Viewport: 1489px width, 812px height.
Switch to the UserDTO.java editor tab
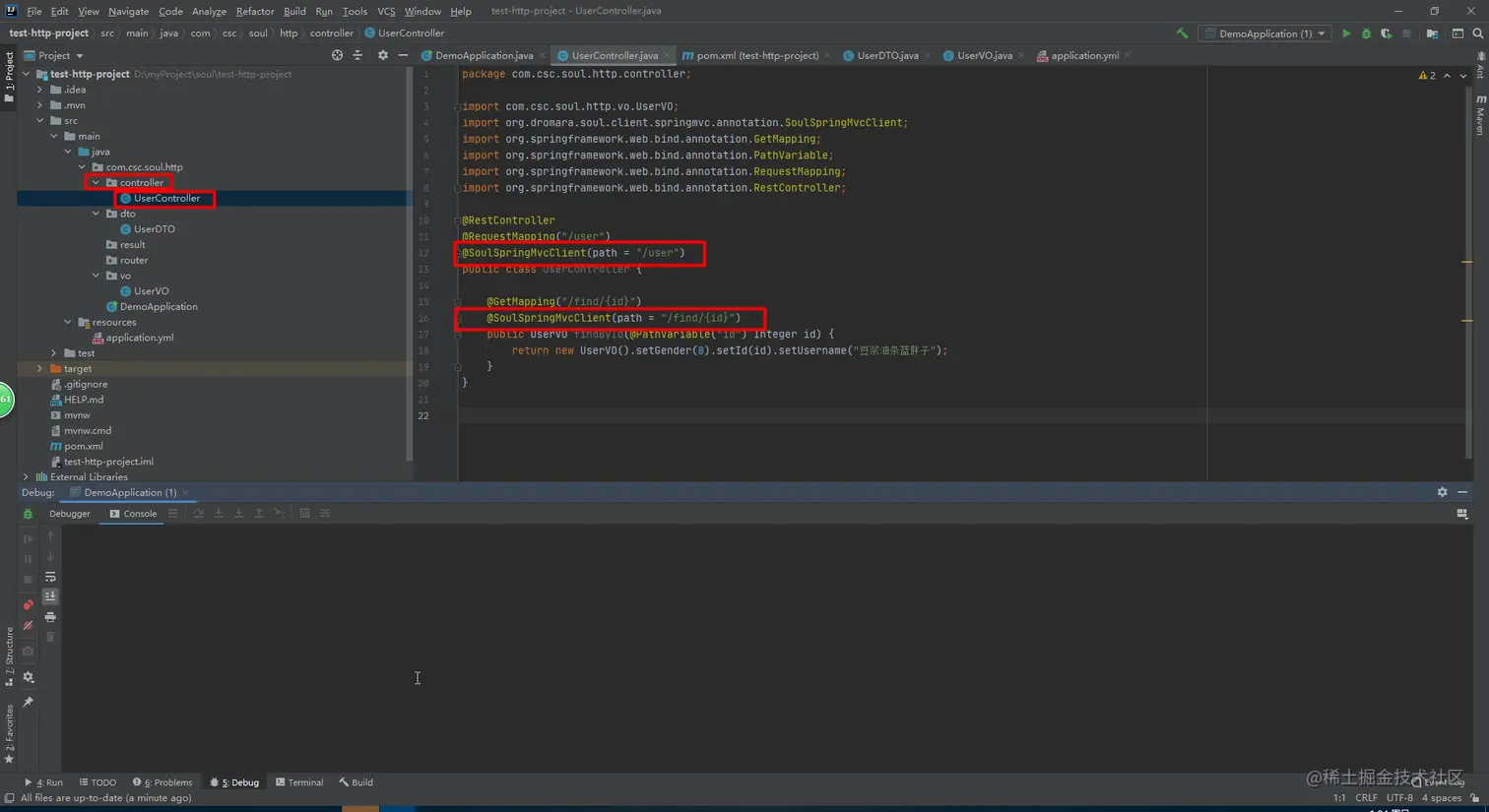(886, 55)
